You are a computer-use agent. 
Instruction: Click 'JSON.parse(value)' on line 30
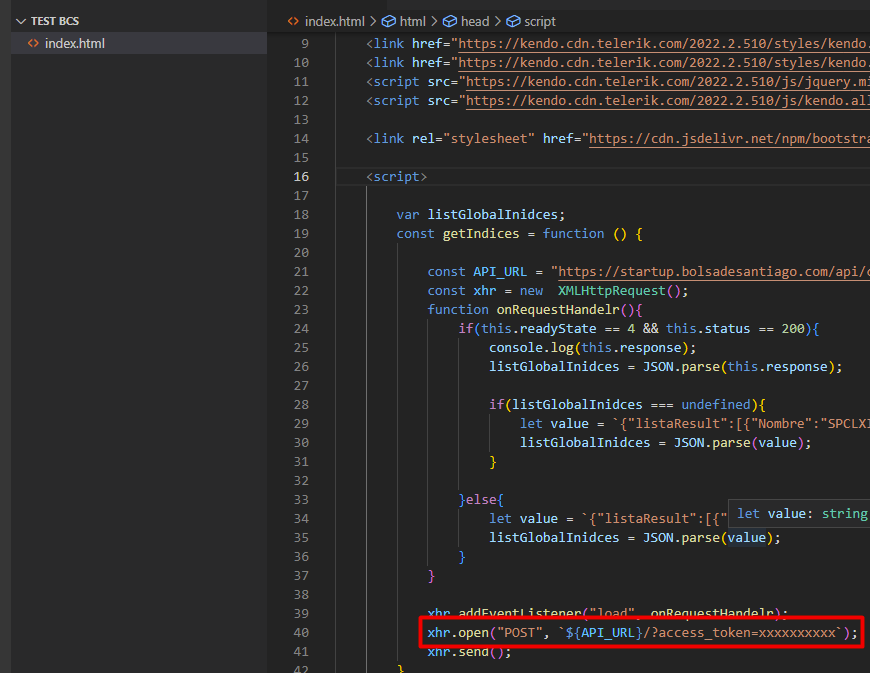pyautogui.click(x=739, y=443)
